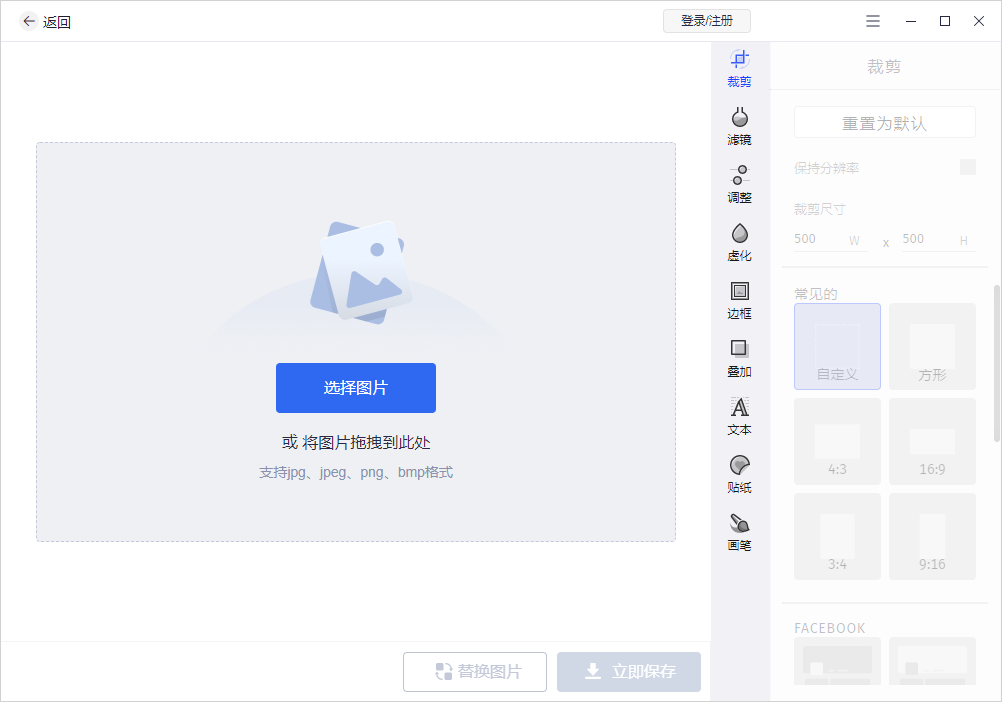Click the 或 将图片拖拽到此处 text
This screenshot has width=1002, height=702.
click(x=356, y=442)
